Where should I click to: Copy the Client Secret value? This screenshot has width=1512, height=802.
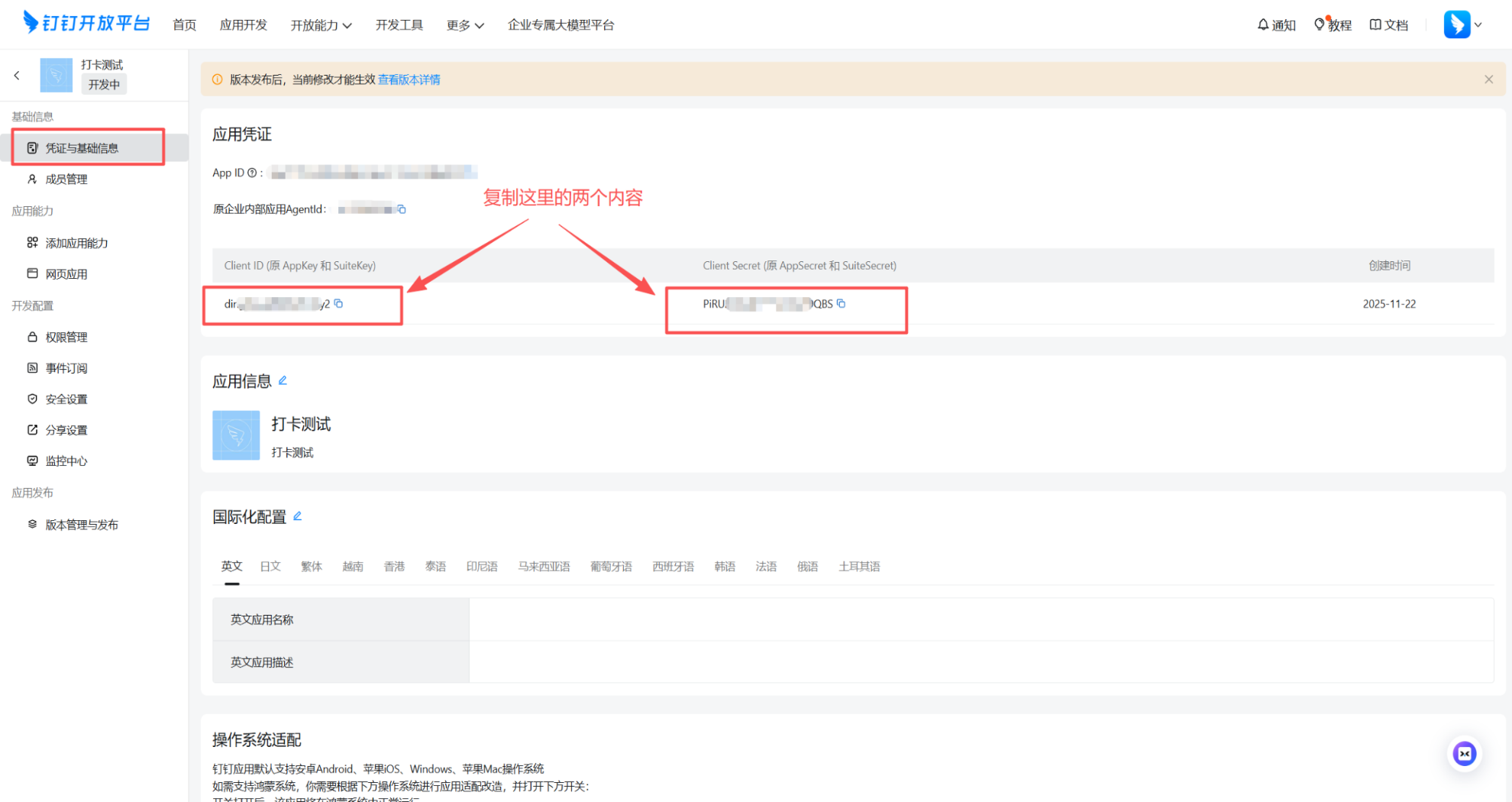842,304
